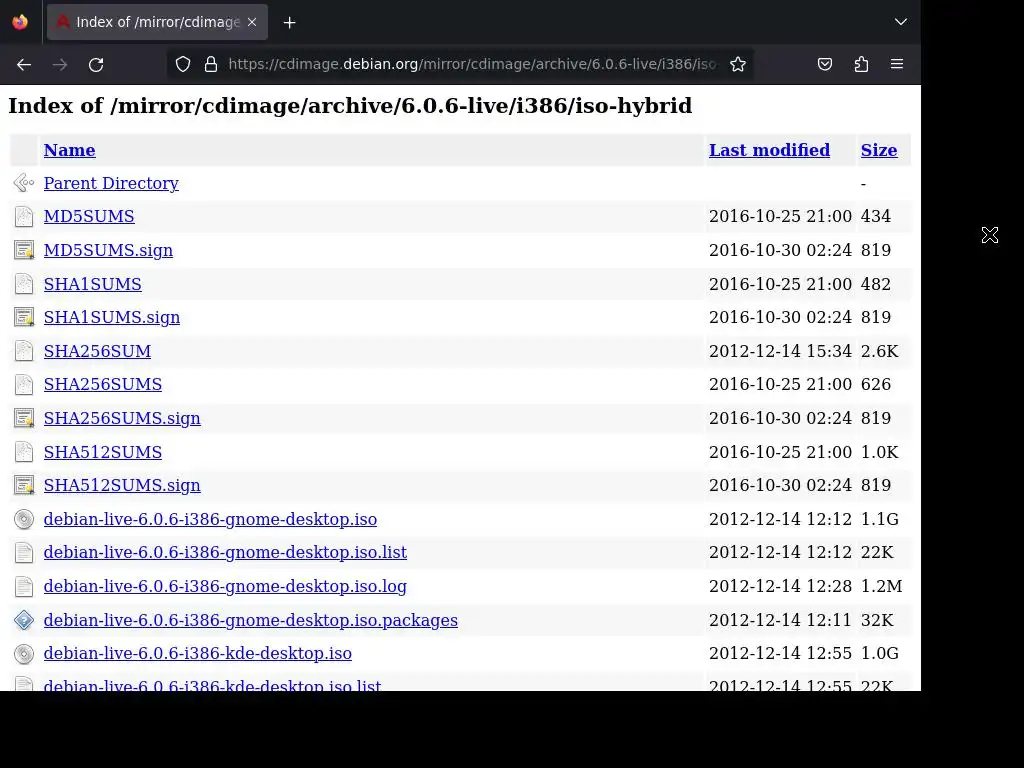Click the 2012-12-14 15:34 date of SHA256SUM
The height and width of the screenshot is (768, 1024).
(x=780, y=351)
